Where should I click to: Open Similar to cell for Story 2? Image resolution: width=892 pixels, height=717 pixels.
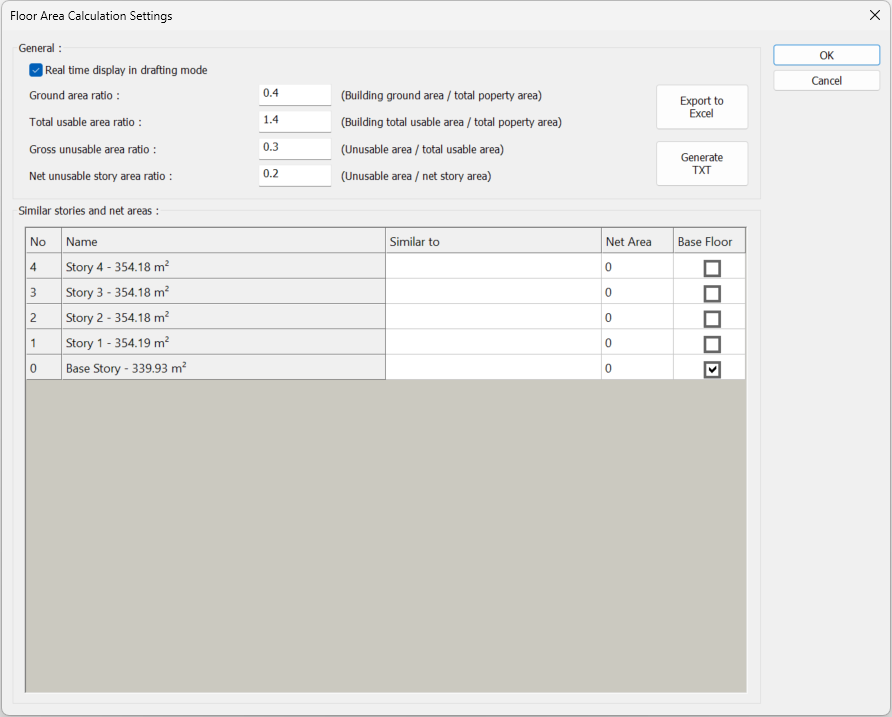pyautogui.click(x=492, y=318)
